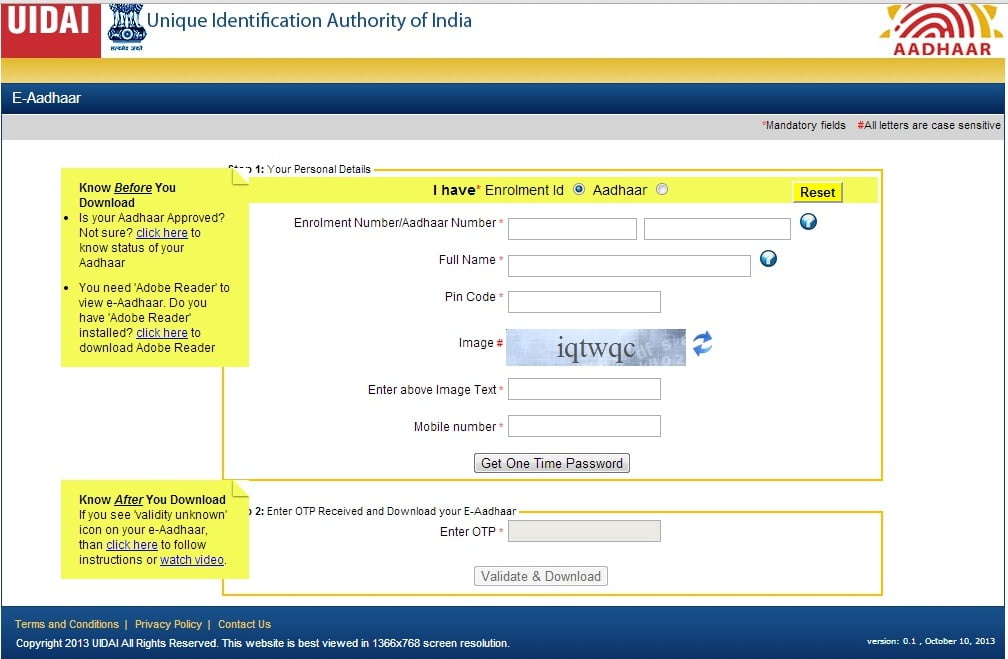Click the 'Know After You Download' heading
The width and height of the screenshot is (1008, 659).
[152, 500]
